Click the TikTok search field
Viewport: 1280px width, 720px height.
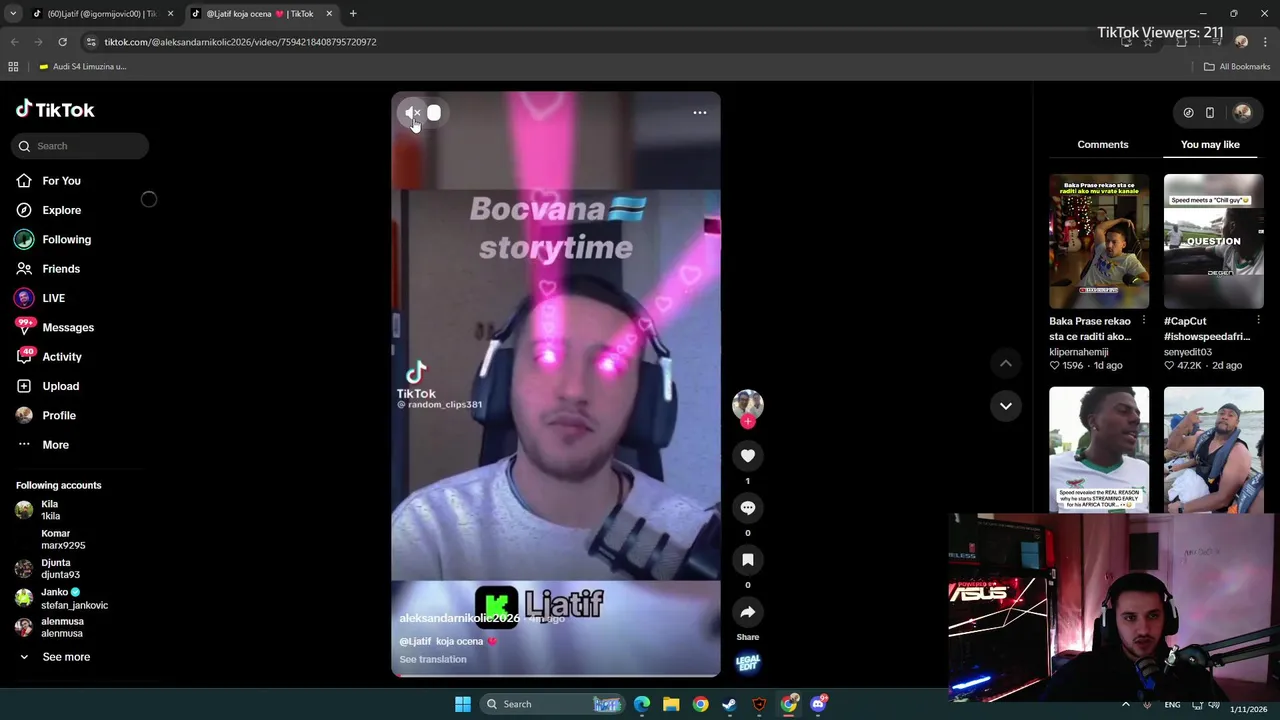pyautogui.click(x=80, y=146)
